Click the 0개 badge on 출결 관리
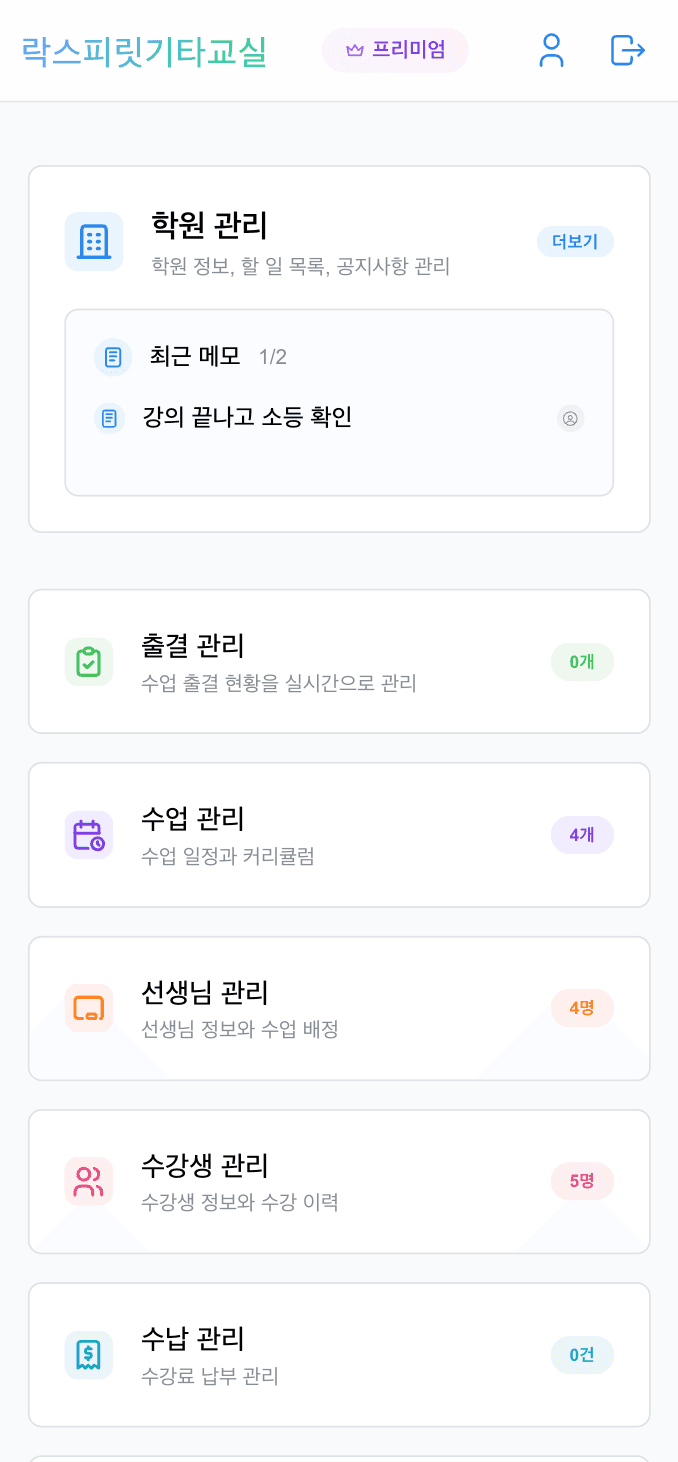678x1462 pixels. click(x=581, y=662)
